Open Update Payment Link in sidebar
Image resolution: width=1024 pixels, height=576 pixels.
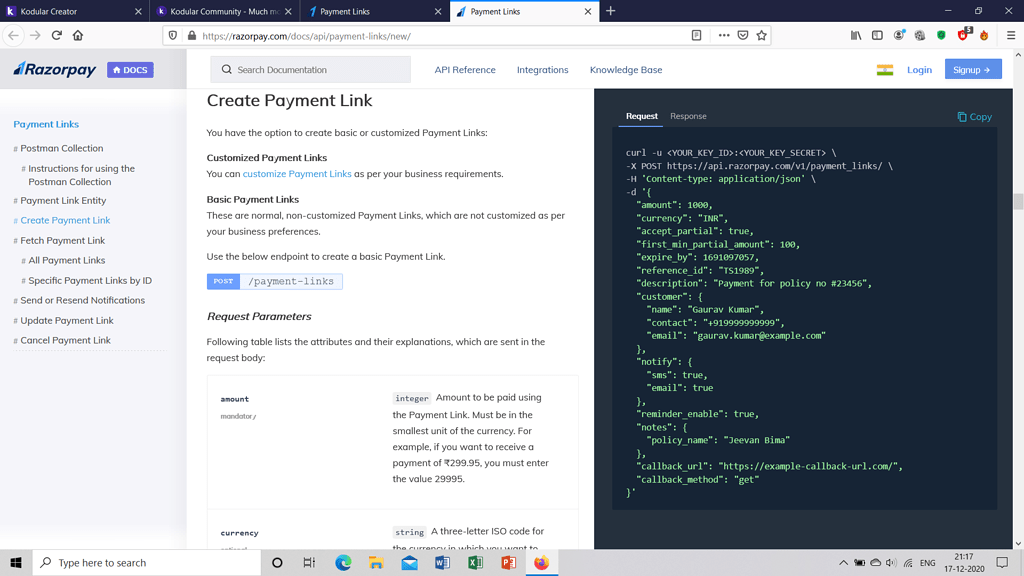tap(67, 321)
